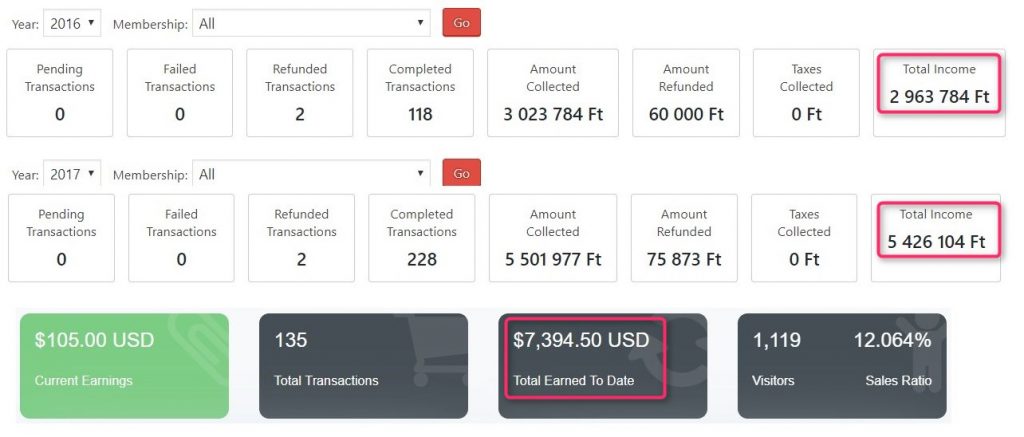Click the 2017 Pending Transactions card
This screenshot has width=1024, height=437.
tap(61, 237)
